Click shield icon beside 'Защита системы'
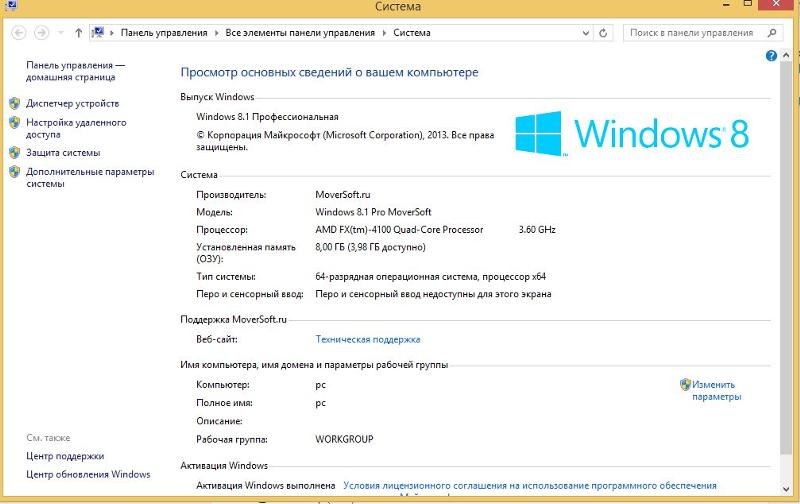800x504 pixels. (x=15, y=153)
